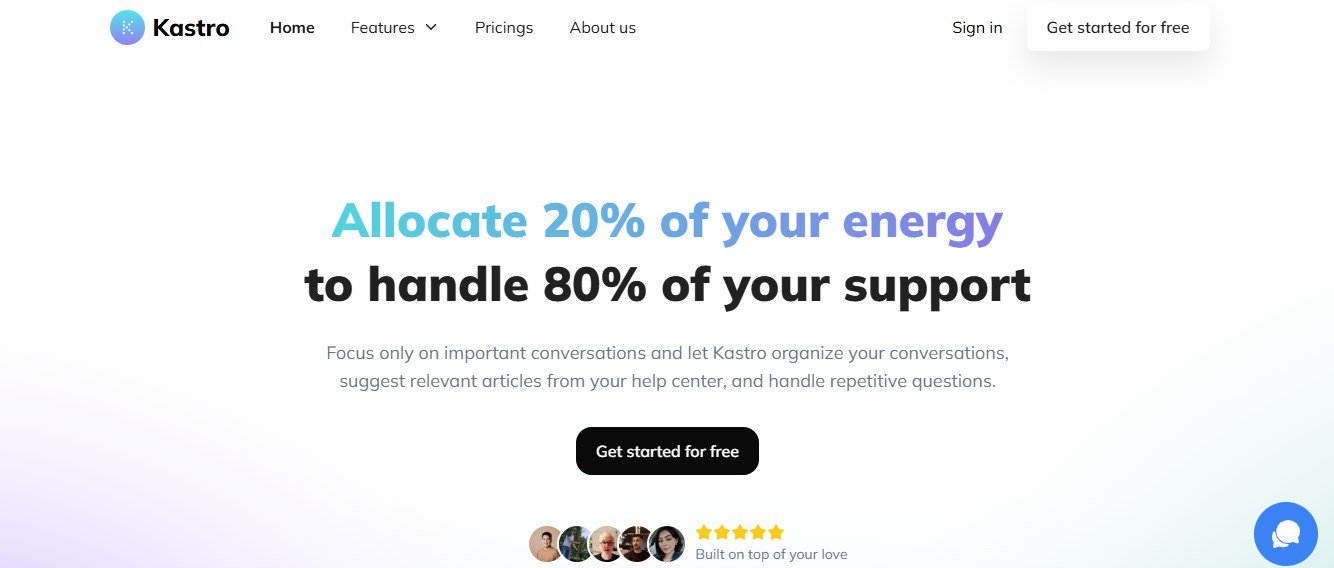Click the first user avatar on the left
1334x568 pixels.
546,544
